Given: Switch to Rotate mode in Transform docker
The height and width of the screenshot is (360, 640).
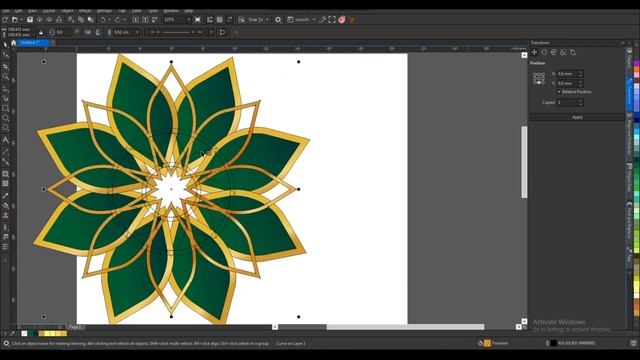Looking at the screenshot, I should click(544, 52).
